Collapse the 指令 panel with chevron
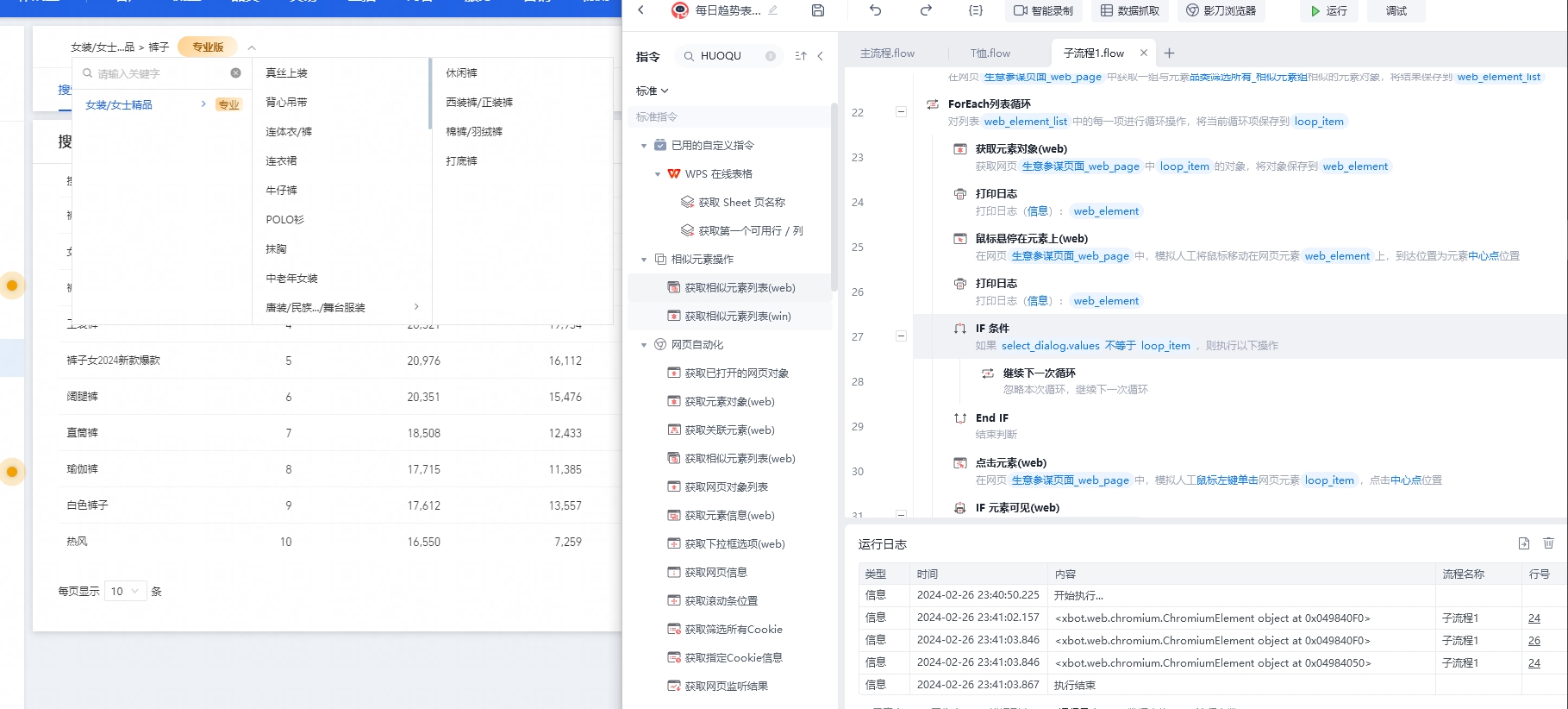This screenshot has width=1568, height=709. 821,56
